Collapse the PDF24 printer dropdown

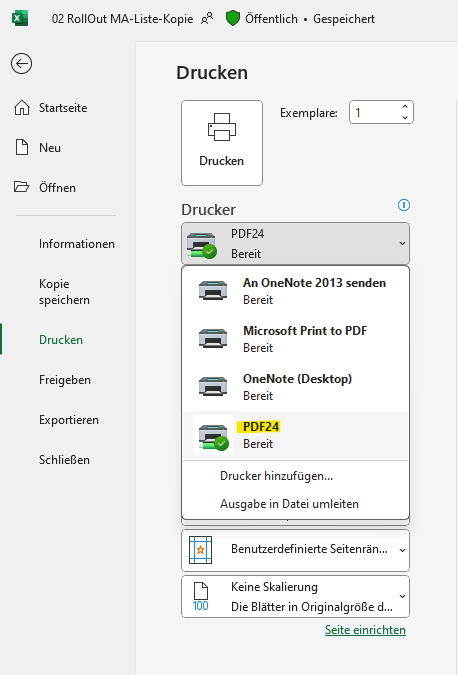click(295, 243)
